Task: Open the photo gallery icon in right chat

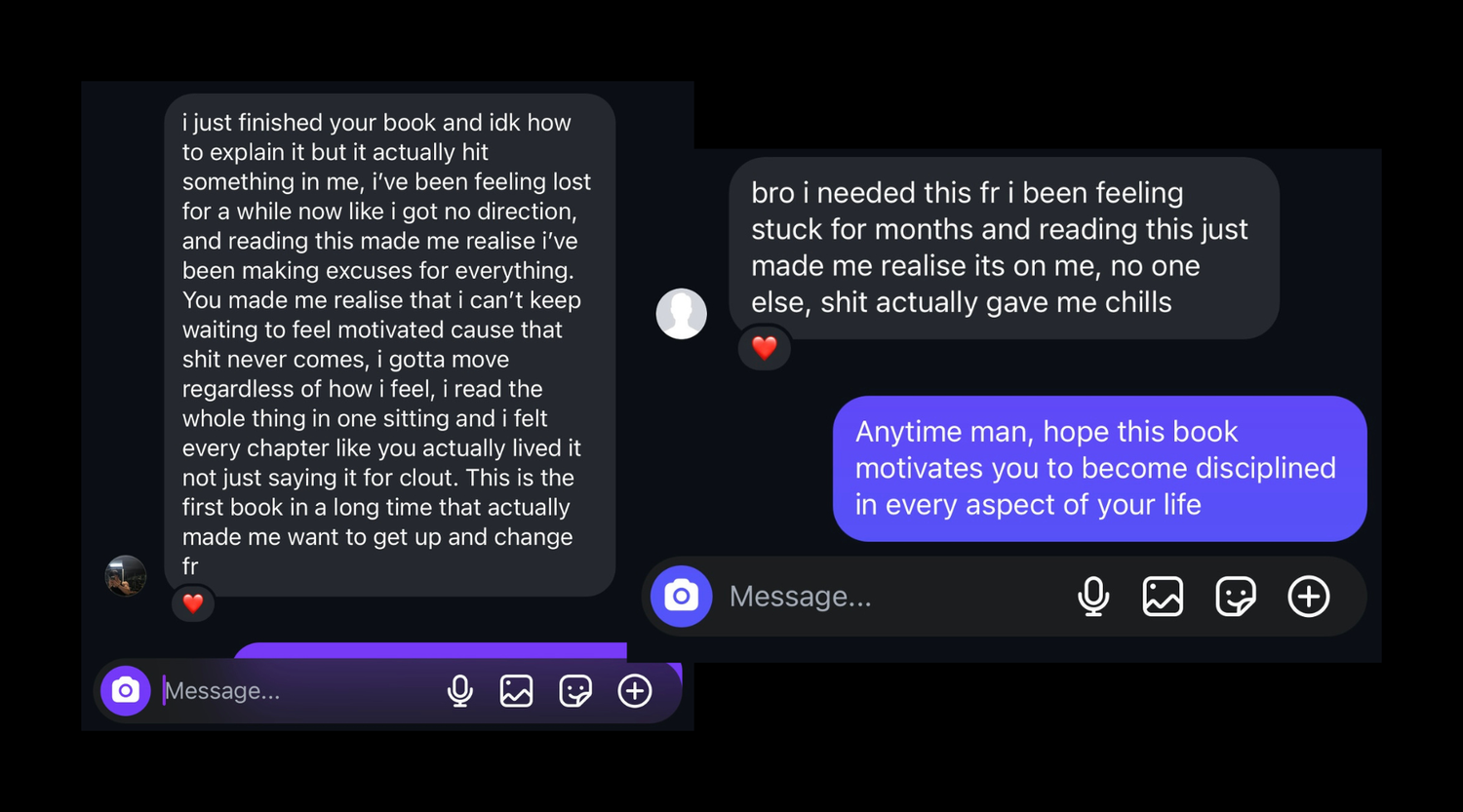Action: (1163, 597)
